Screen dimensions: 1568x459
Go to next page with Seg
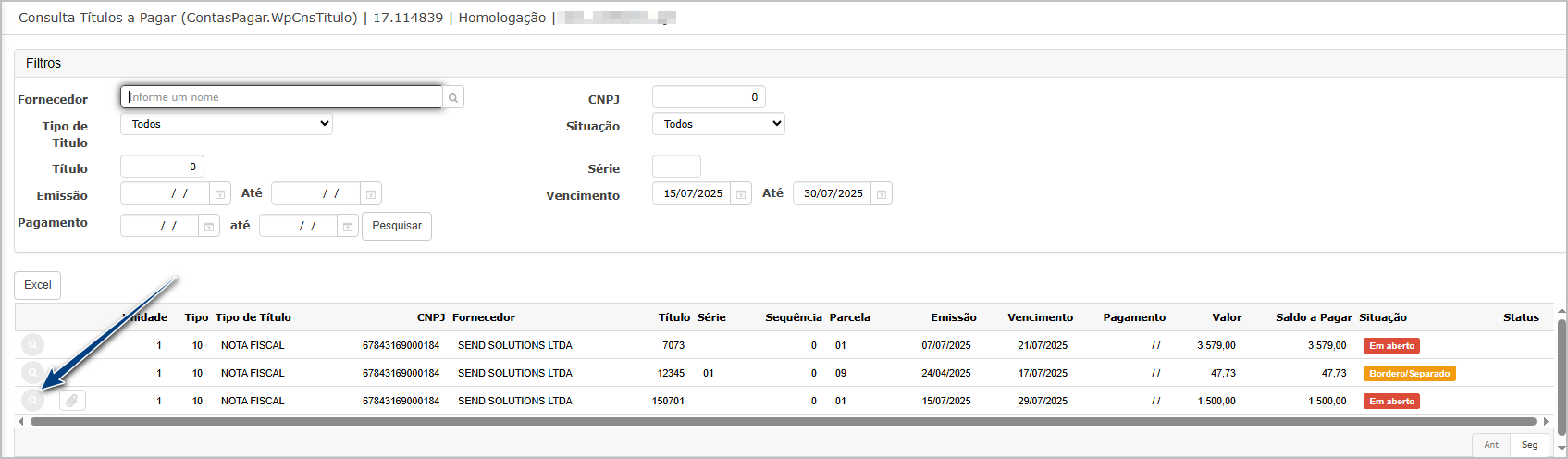(x=1530, y=445)
